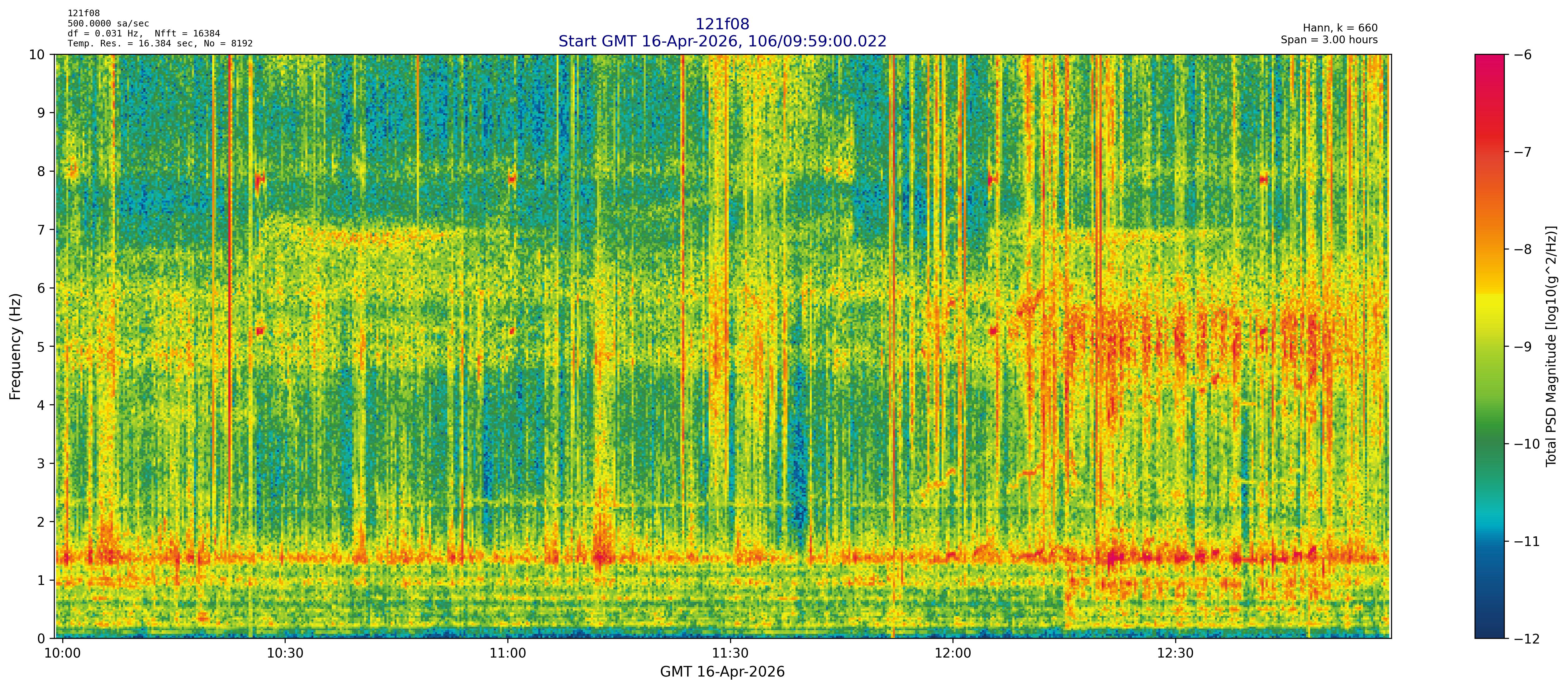Click the frequency tick label 10
The image size is (1568, 689).
pyautogui.click(x=37, y=55)
